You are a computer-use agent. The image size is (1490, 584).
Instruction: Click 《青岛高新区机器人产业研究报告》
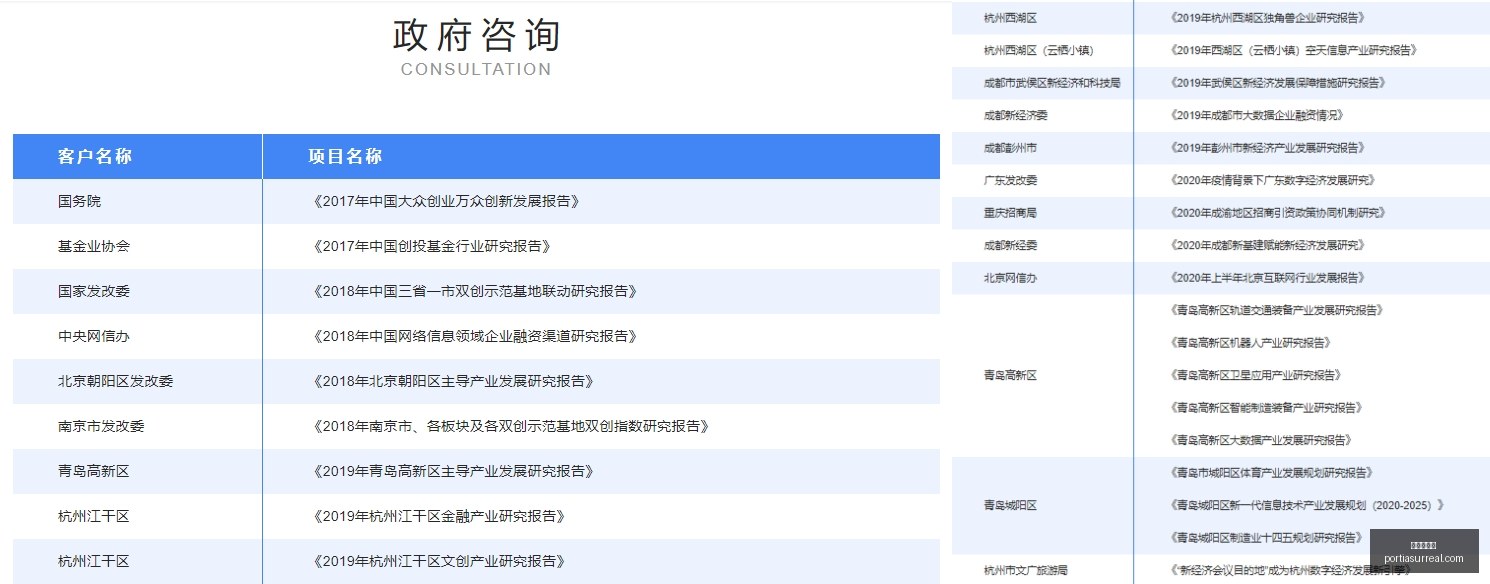tap(1250, 343)
